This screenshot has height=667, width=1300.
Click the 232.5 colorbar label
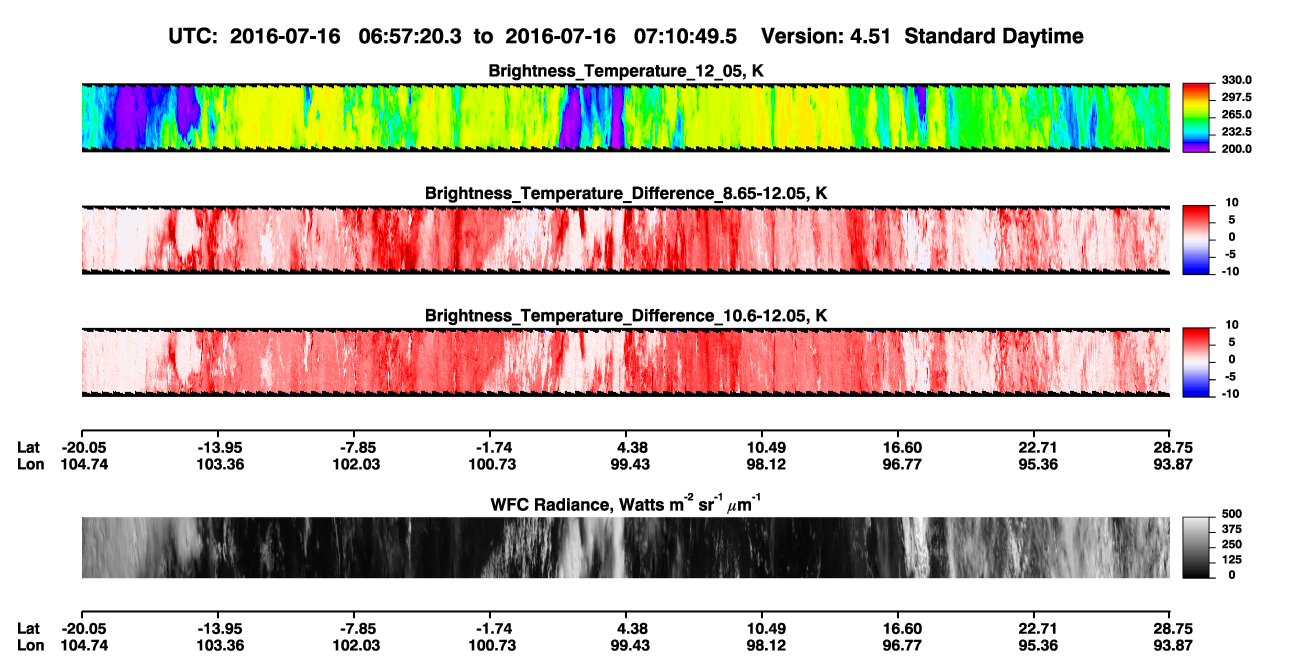(1237, 132)
